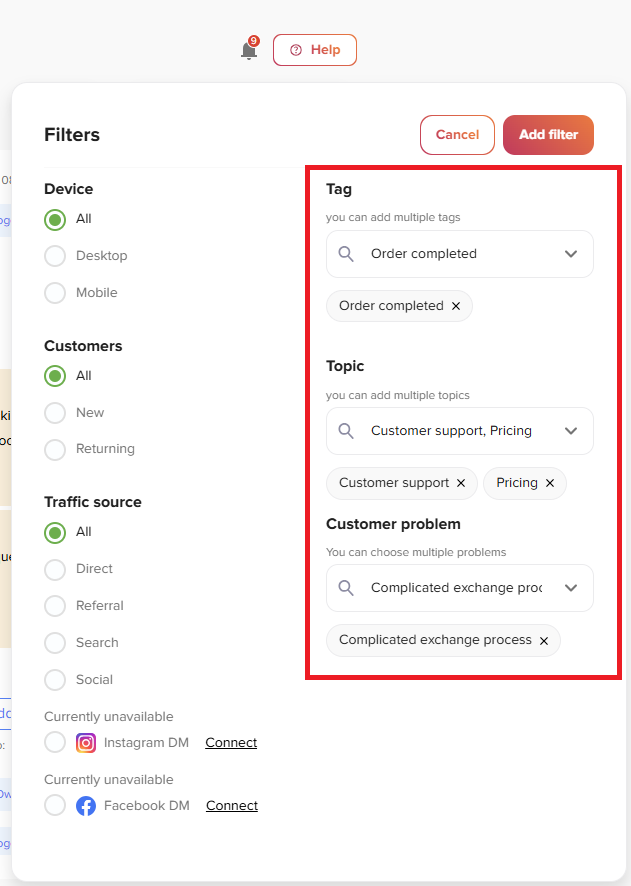Click the Facebook DM logo icon

click(86, 806)
